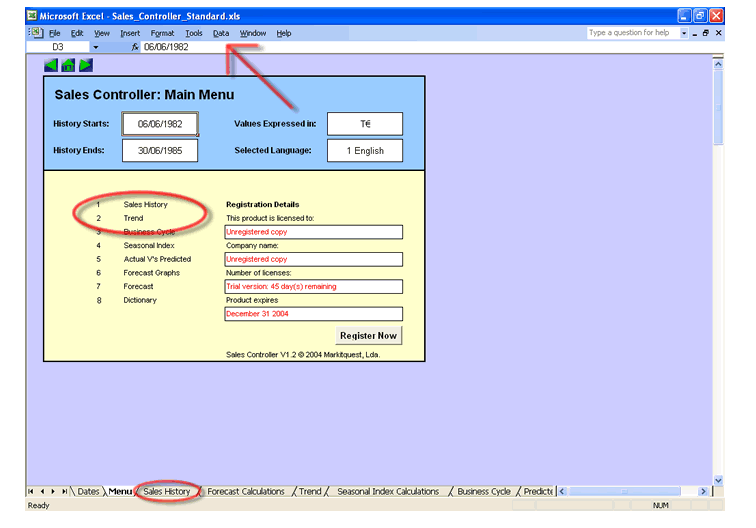Click the Trial version days remaining field

pos(313,286)
